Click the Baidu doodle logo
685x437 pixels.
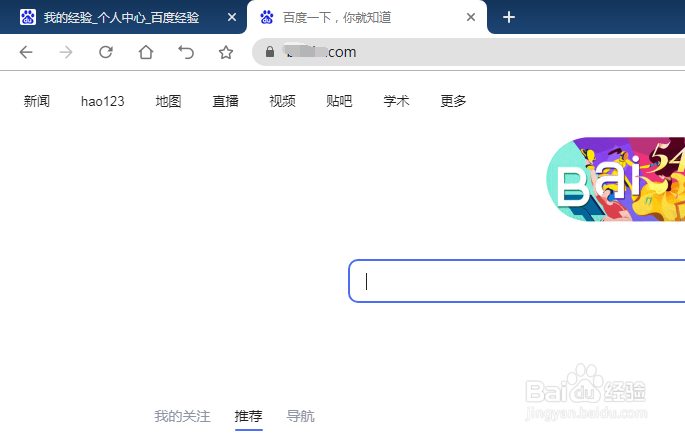[x=616, y=179]
